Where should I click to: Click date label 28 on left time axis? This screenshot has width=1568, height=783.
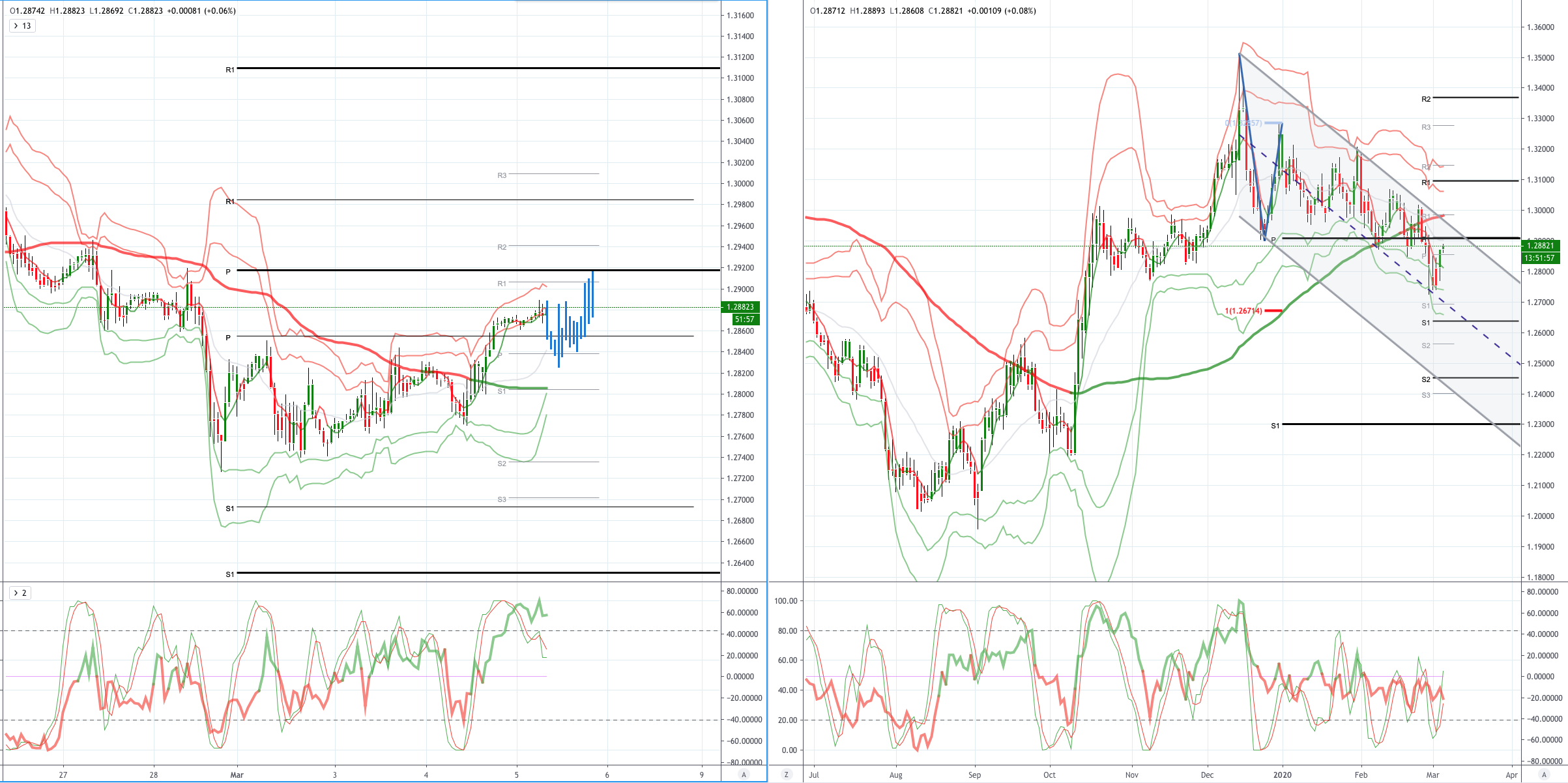click(x=154, y=775)
